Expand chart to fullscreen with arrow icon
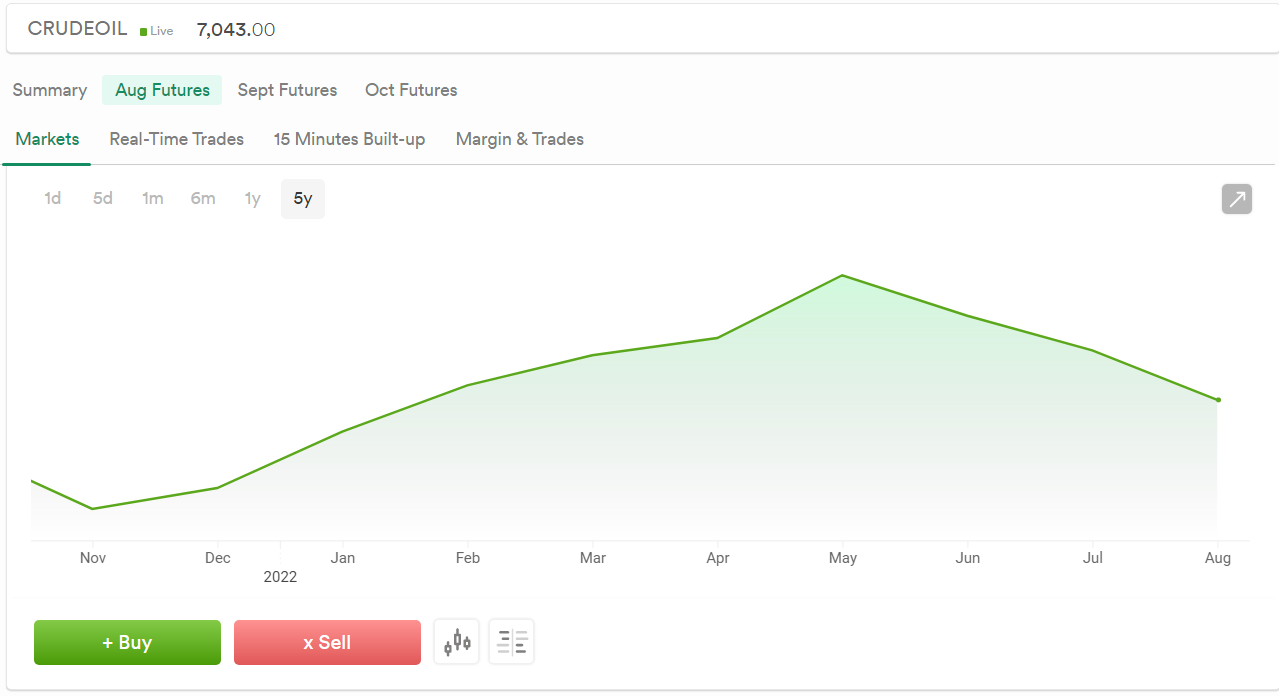The width and height of the screenshot is (1279, 696). (x=1237, y=199)
